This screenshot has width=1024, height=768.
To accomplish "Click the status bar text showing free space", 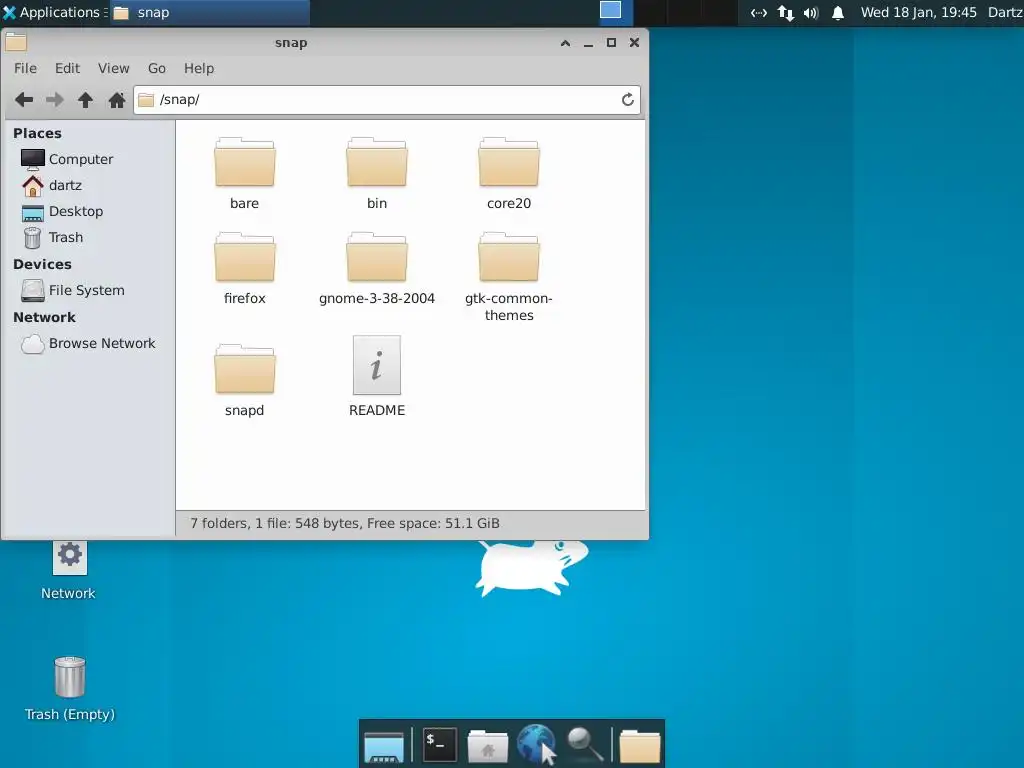I will click(345, 523).
